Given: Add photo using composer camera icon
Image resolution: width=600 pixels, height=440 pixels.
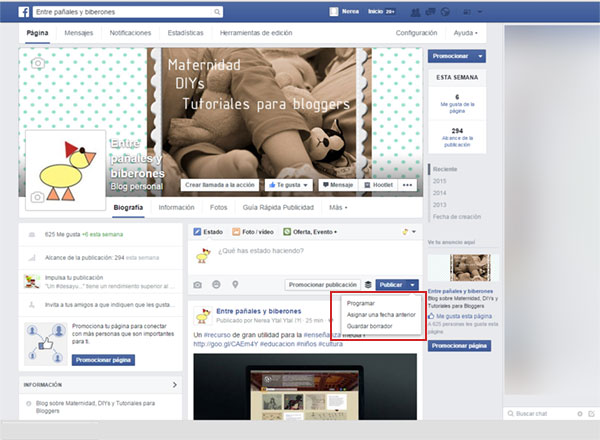Looking at the screenshot, I should pos(197,285).
